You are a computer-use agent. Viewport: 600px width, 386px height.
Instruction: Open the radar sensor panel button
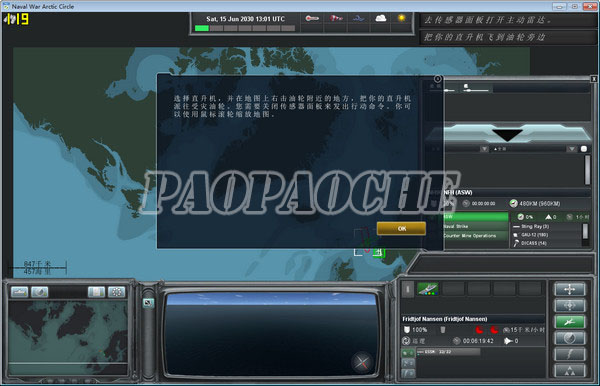click(569, 338)
